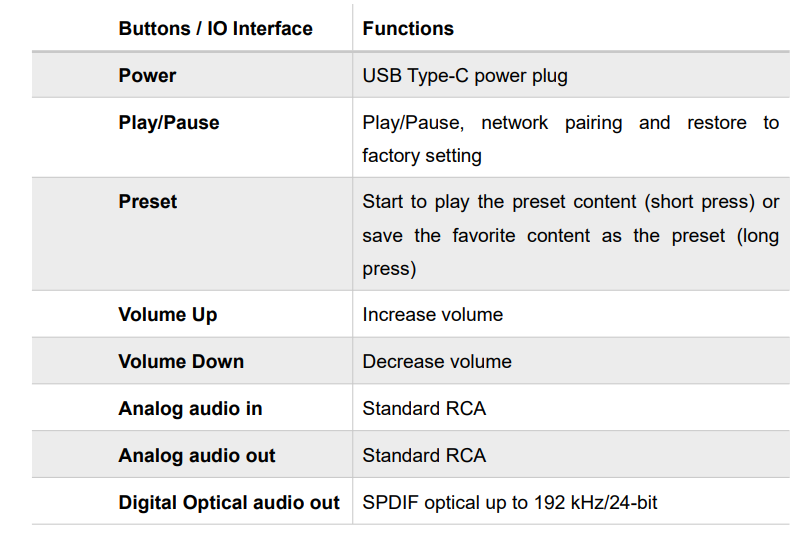Select the "Play/Pause" row label
812x541 pixels.
pos(169,122)
